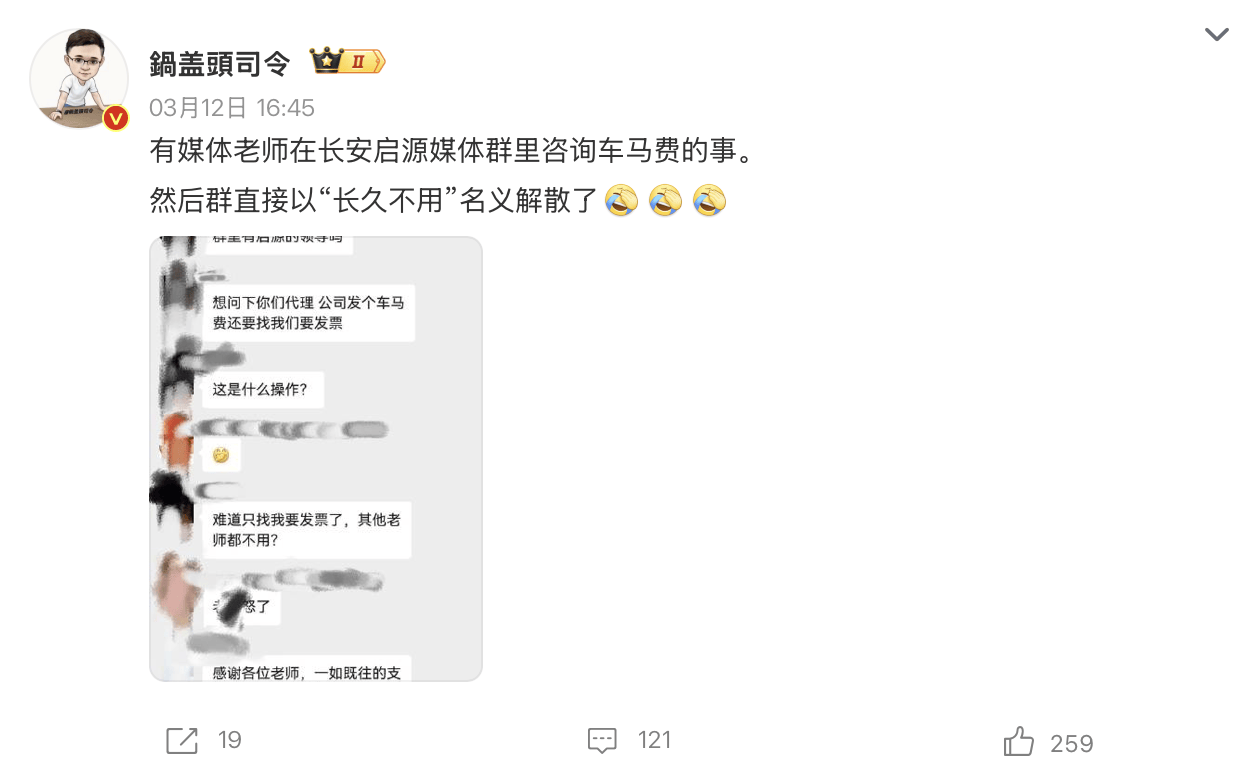Click the comment count 121
1258x774 pixels.
654,740
